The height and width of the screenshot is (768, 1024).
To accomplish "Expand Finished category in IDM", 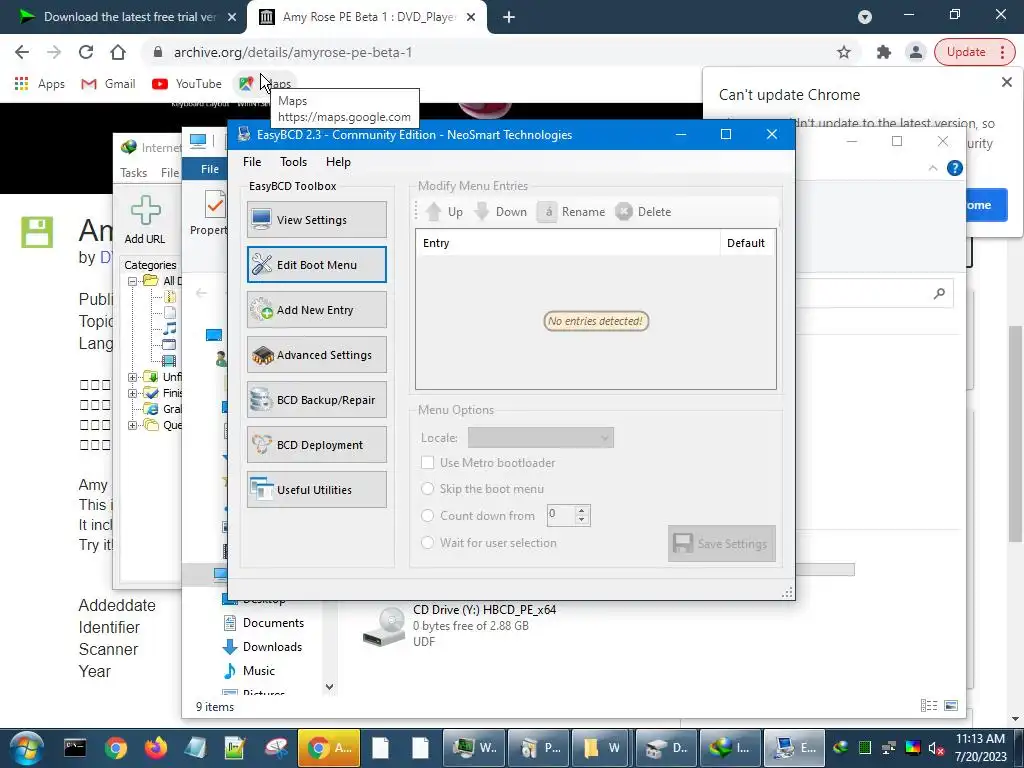I will click(x=133, y=393).
